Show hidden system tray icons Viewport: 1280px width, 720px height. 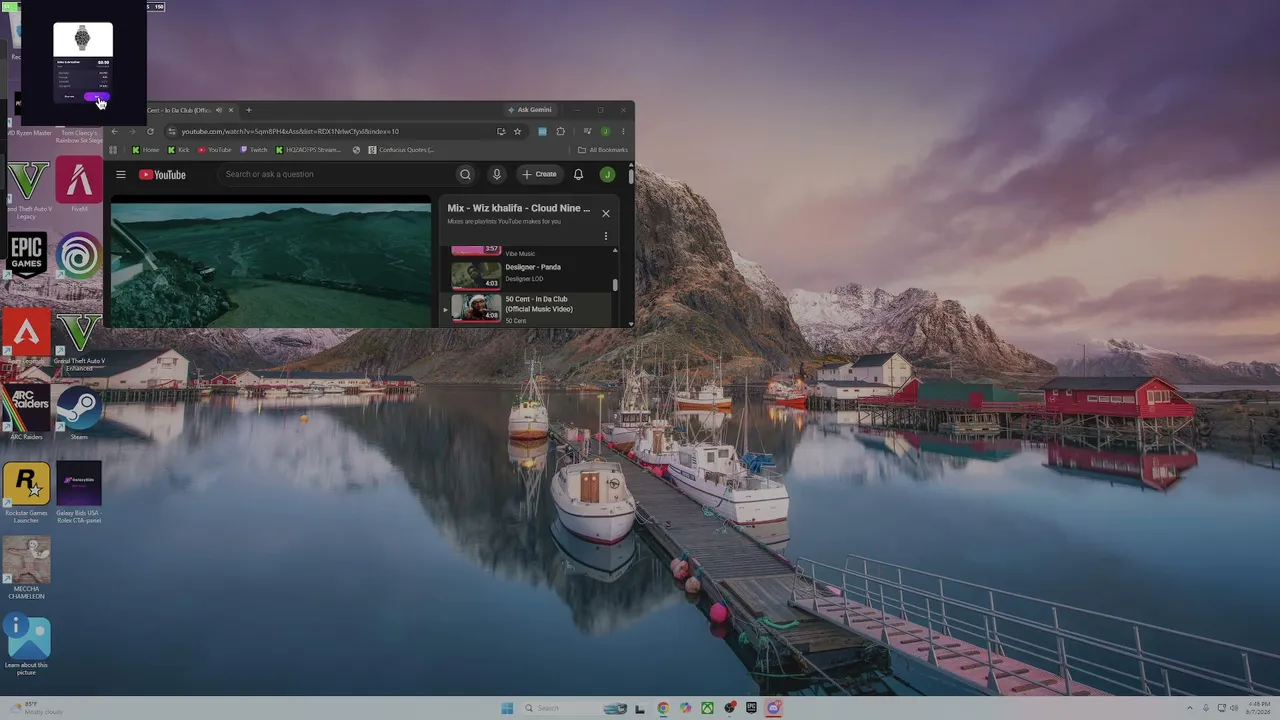[x=1190, y=708]
